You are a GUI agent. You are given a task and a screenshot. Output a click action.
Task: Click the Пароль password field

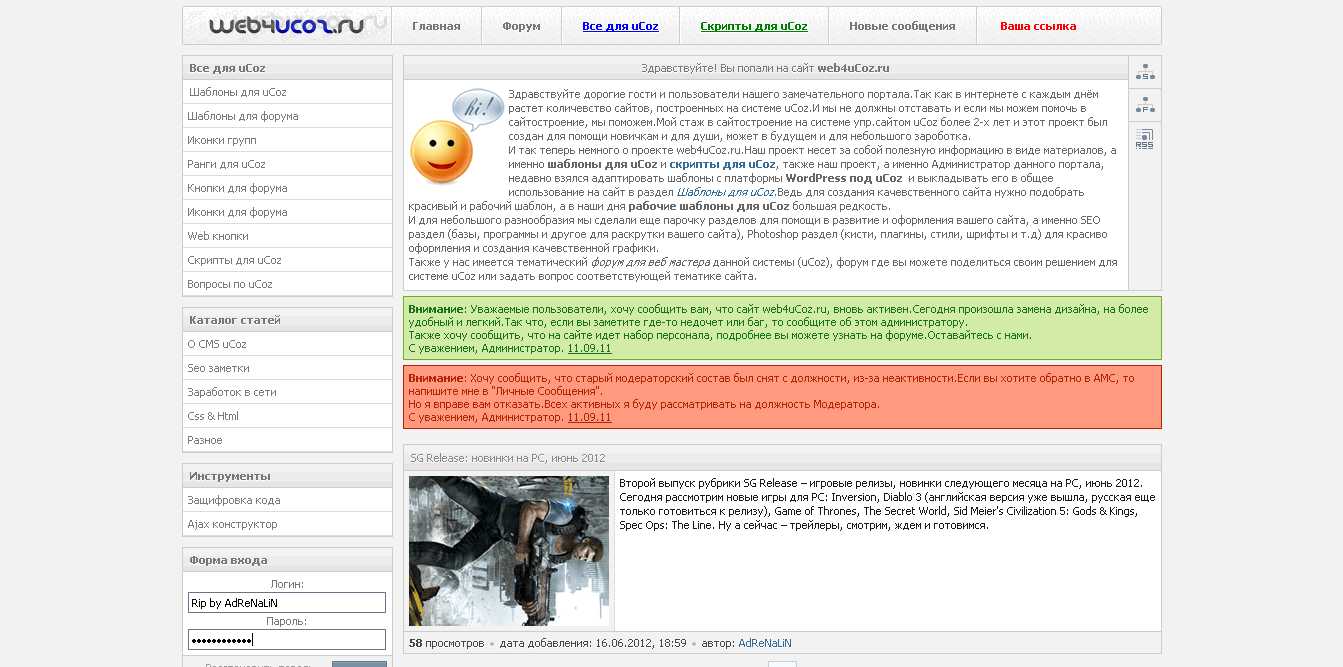tap(286, 638)
